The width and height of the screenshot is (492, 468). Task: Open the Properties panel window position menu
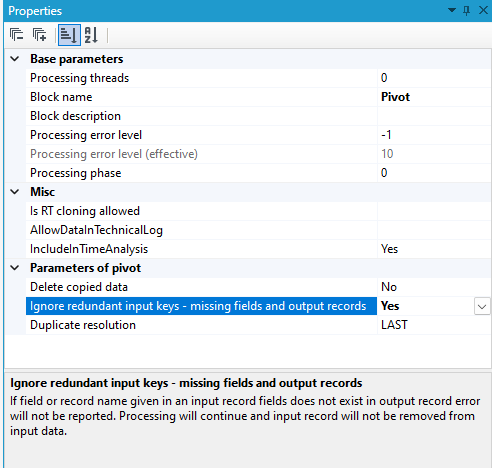[452, 10]
